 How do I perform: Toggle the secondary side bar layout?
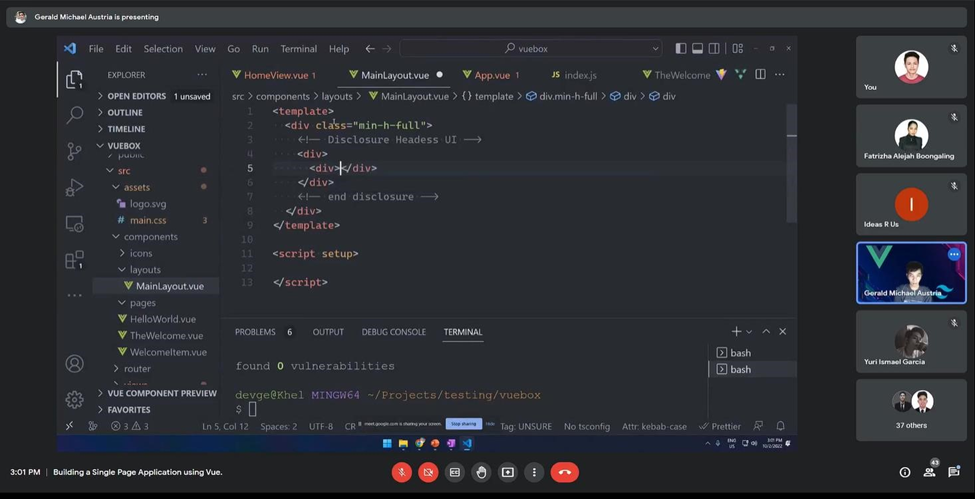click(714, 49)
